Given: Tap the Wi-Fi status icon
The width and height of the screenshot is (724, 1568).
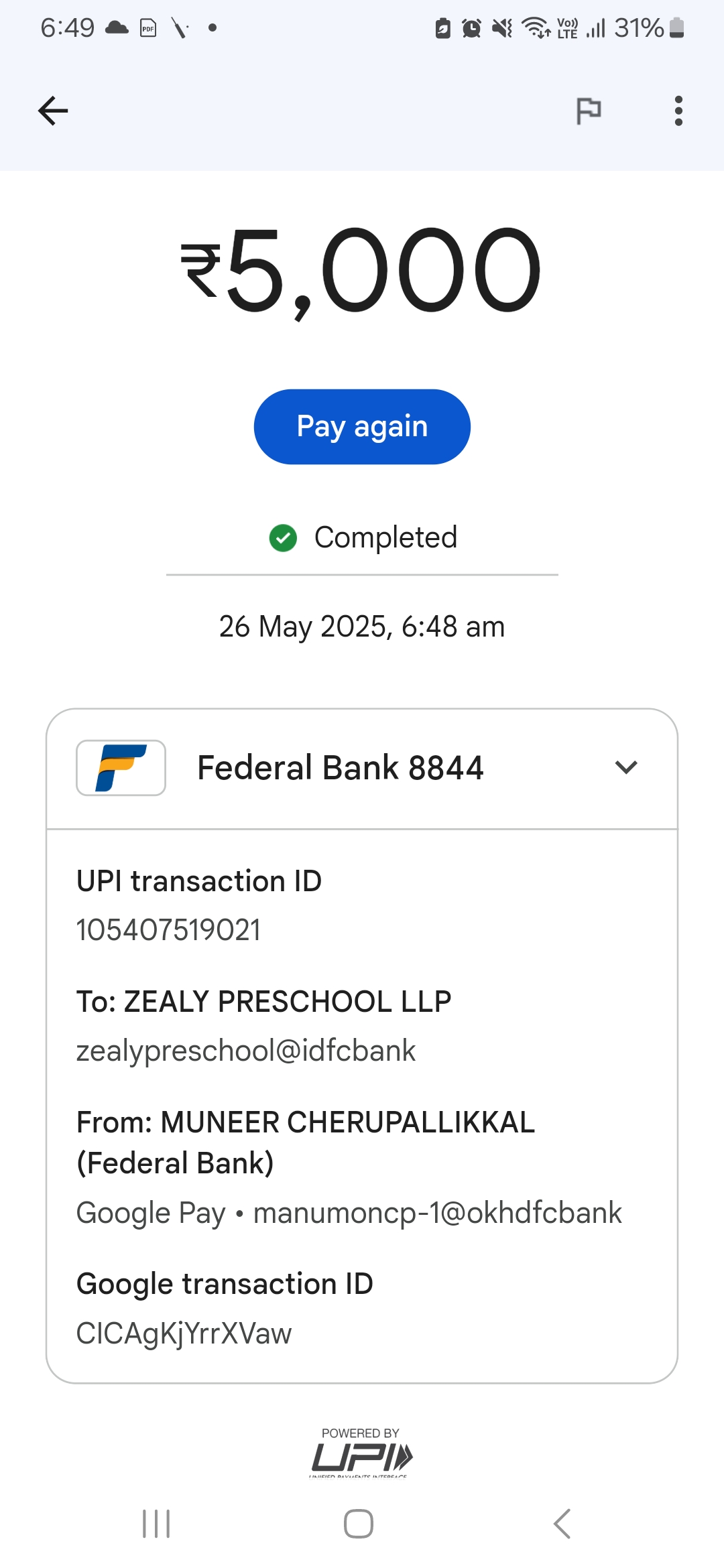Looking at the screenshot, I should (536, 28).
